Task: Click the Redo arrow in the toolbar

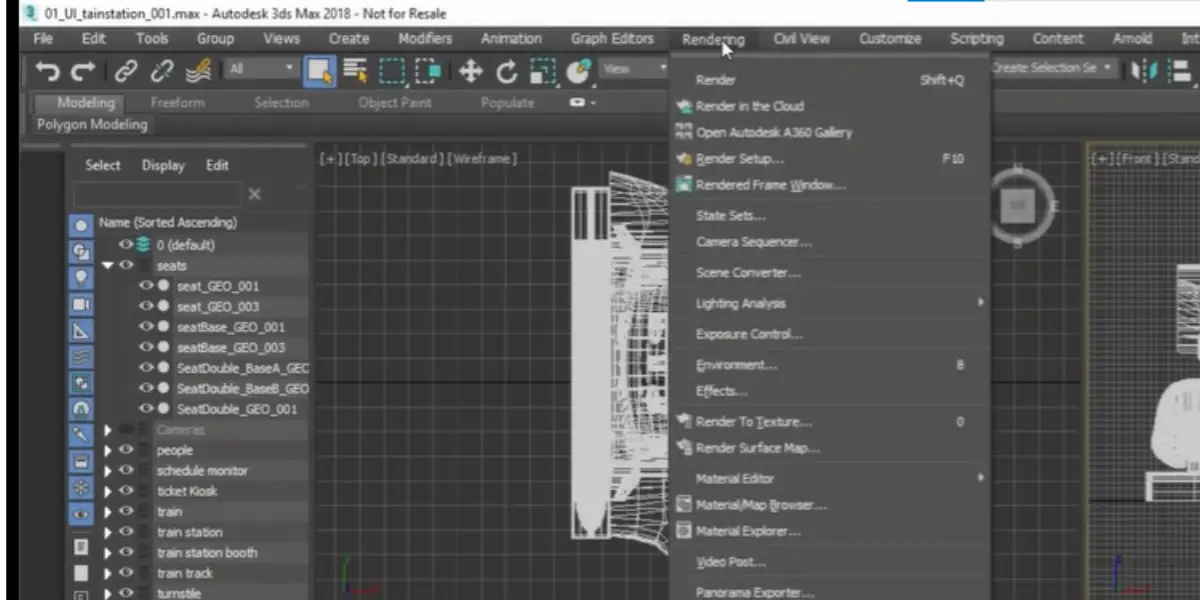Action: pos(84,70)
